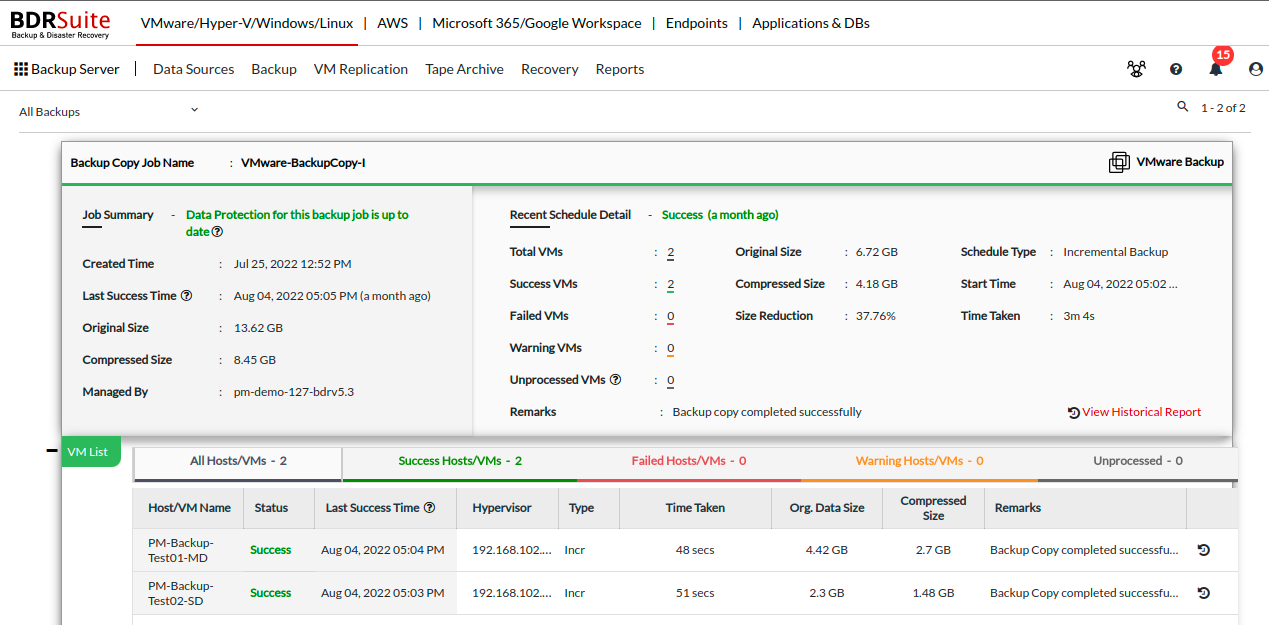View history icon for PM-Backup-Test02-SD row
Screen dimensions: 1269x625
coord(1204,593)
